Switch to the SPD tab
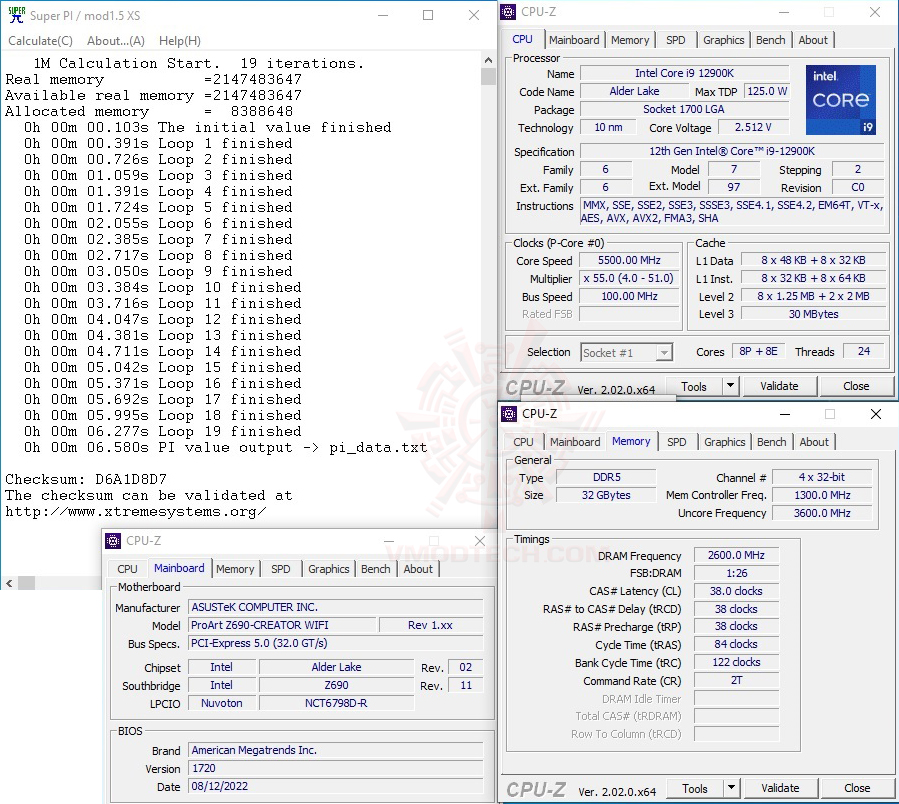Screen dimensions: 899x804 coord(676,39)
